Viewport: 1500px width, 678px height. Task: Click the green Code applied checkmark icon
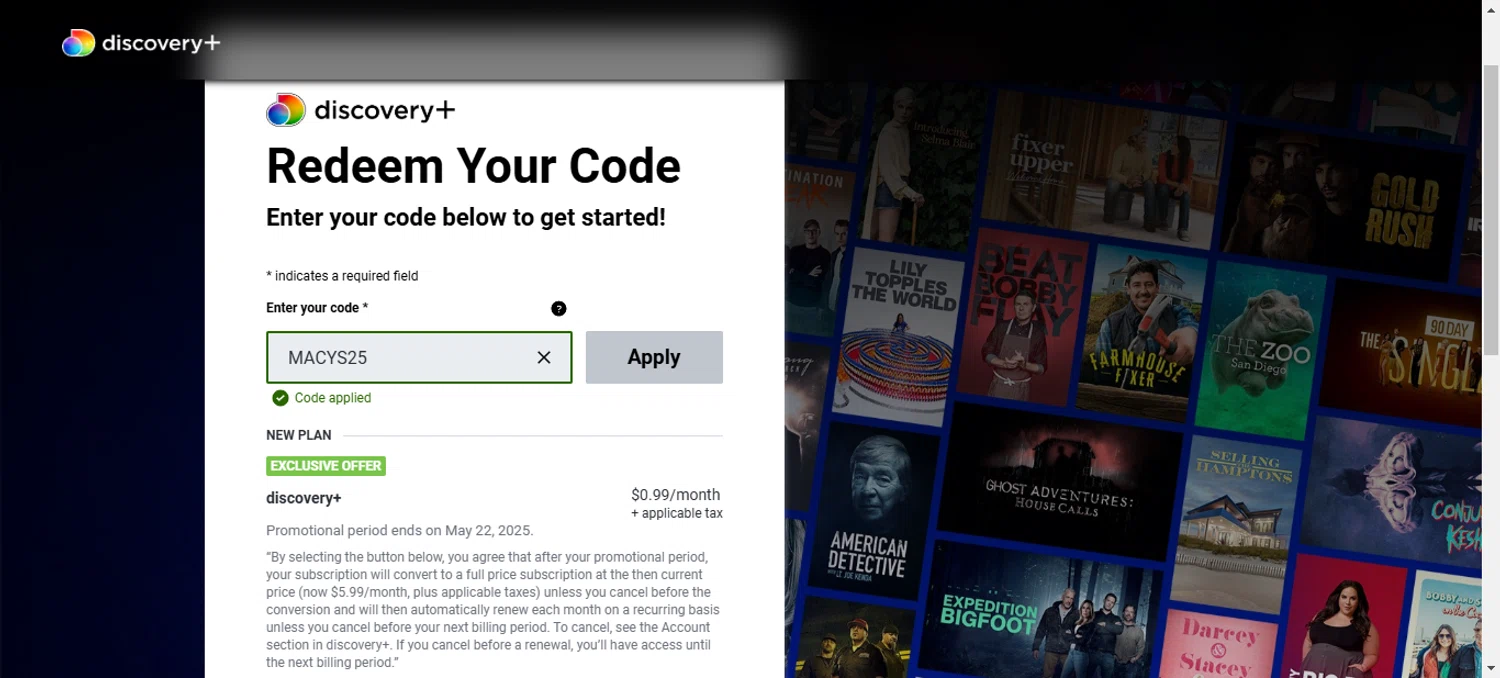[x=280, y=398]
